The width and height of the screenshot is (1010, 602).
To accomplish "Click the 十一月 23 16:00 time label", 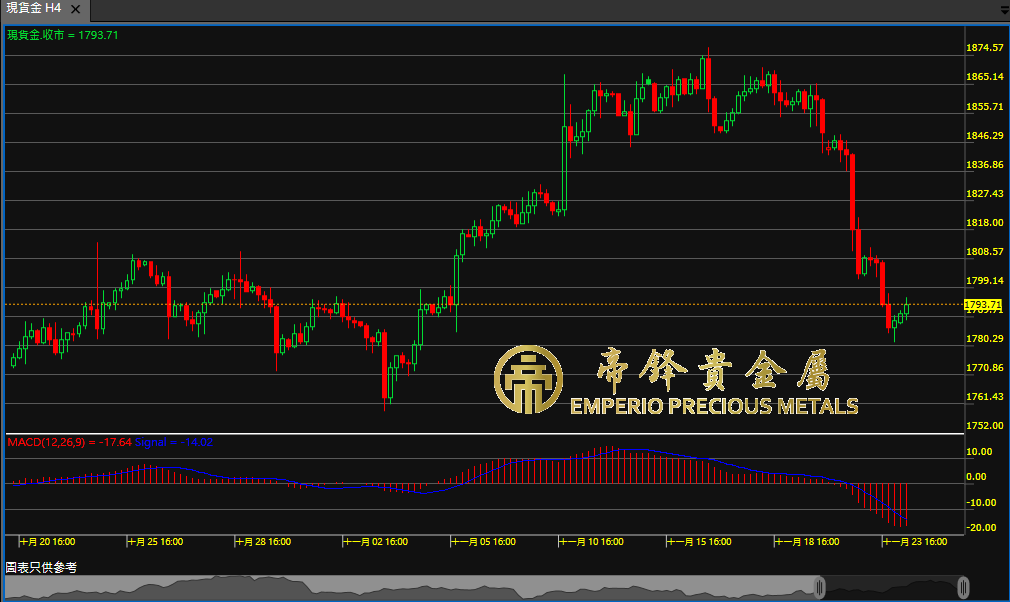I will point(915,541).
